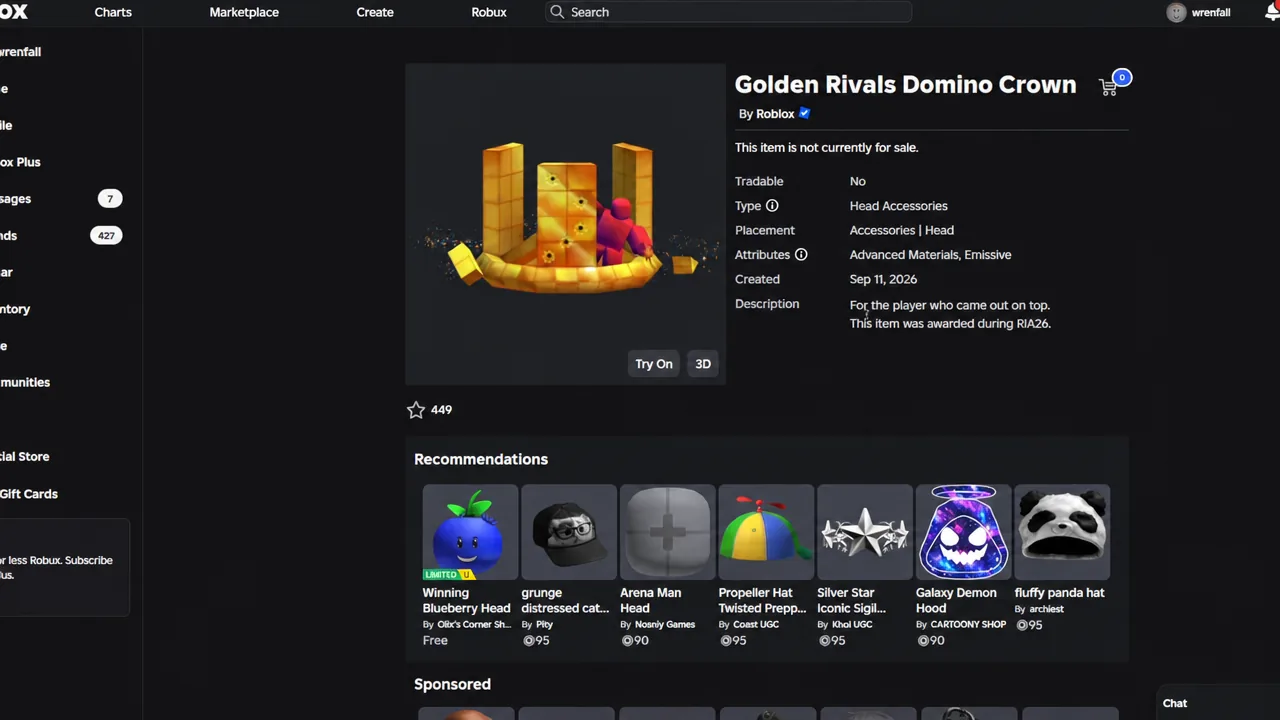1280x720 pixels.
Task: Switch to the 3D view button
Action: pos(703,364)
